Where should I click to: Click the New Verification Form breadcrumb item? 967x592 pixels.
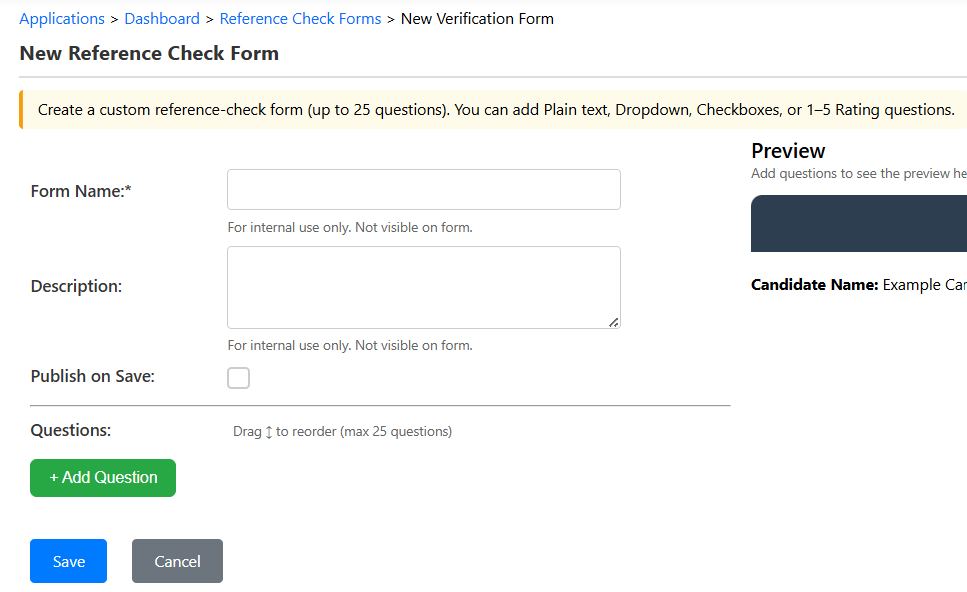pos(477,18)
